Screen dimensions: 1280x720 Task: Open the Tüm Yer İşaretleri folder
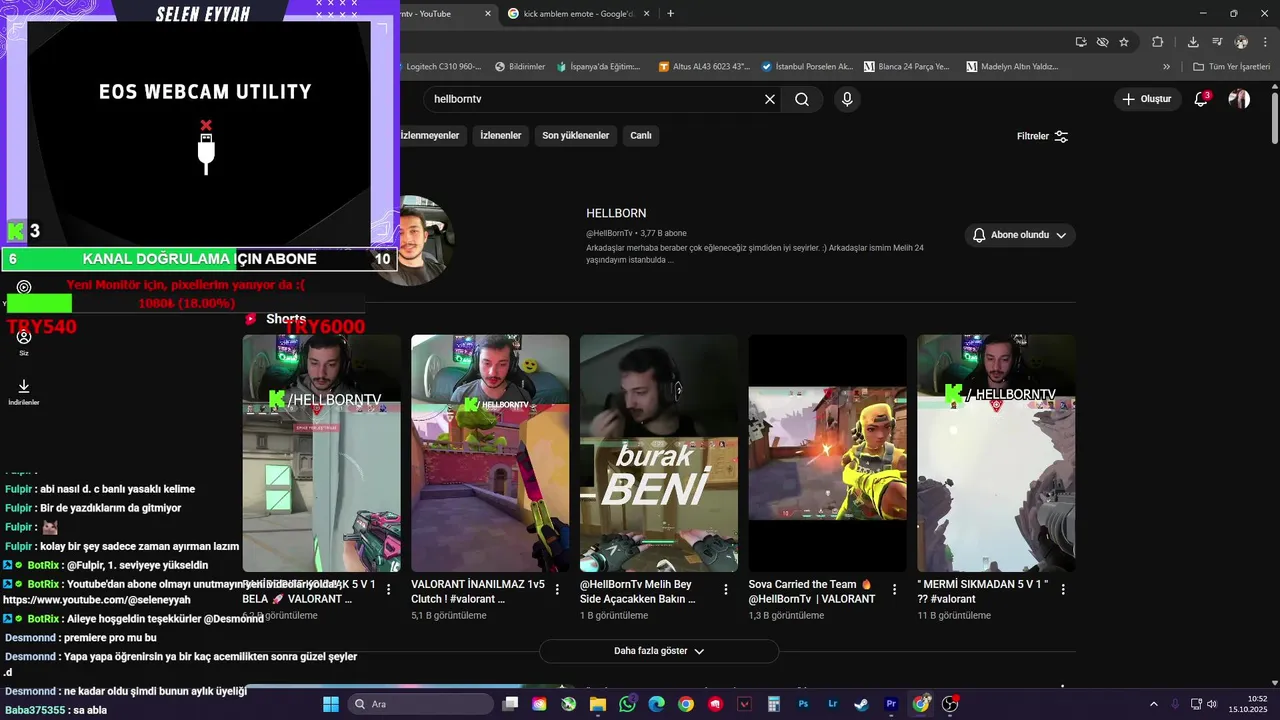(1231, 67)
